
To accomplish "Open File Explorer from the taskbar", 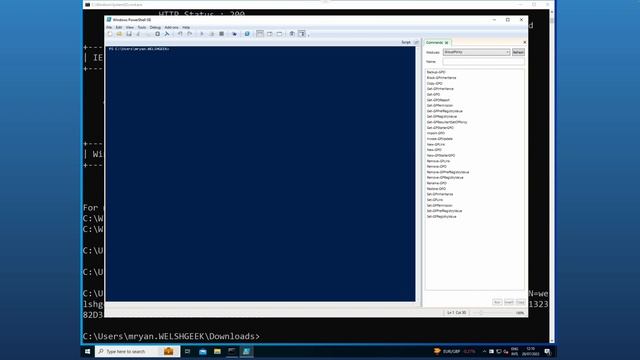I will tap(217, 351).
